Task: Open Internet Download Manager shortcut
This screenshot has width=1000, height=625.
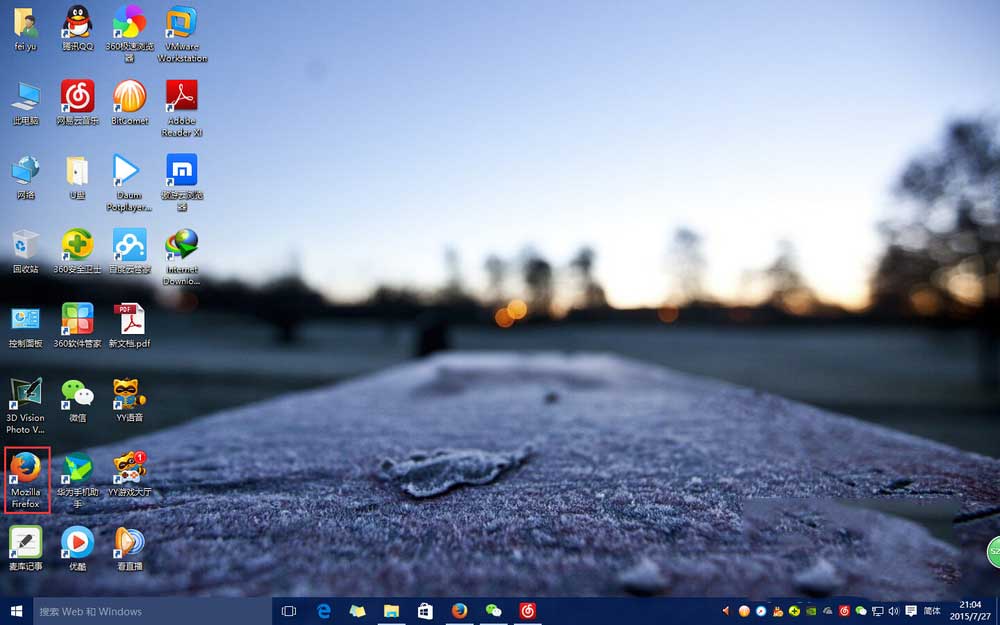Action: [182, 257]
